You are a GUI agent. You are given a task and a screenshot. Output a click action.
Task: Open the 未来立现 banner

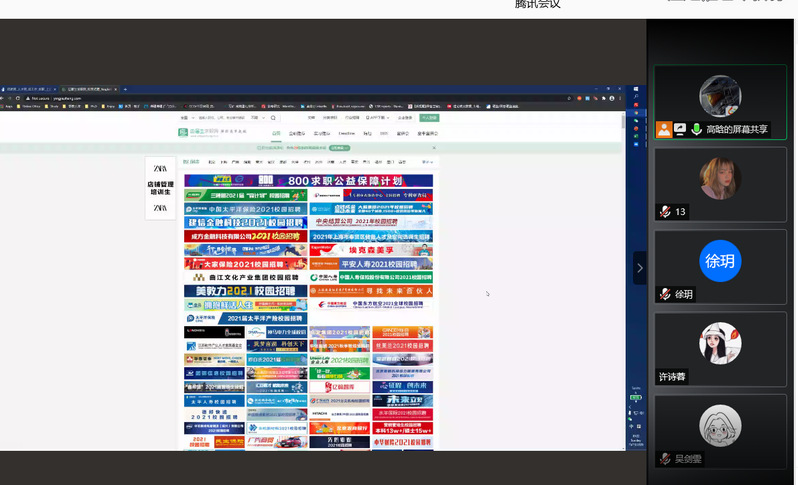403,401
